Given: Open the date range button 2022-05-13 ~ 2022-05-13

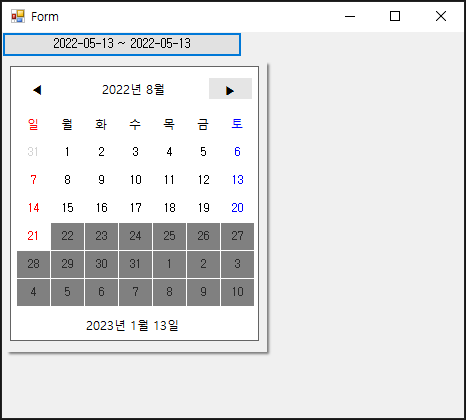Looking at the screenshot, I should (122, 44).
